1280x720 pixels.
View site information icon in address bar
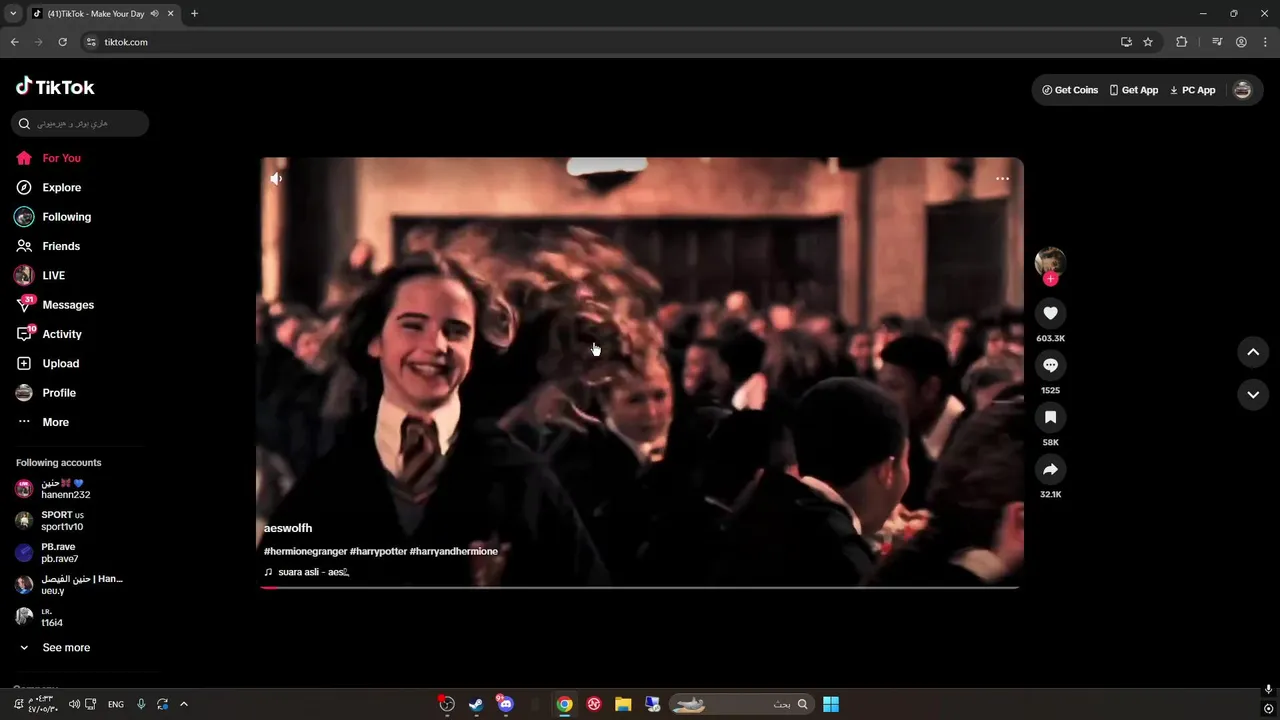pos(91,42)
